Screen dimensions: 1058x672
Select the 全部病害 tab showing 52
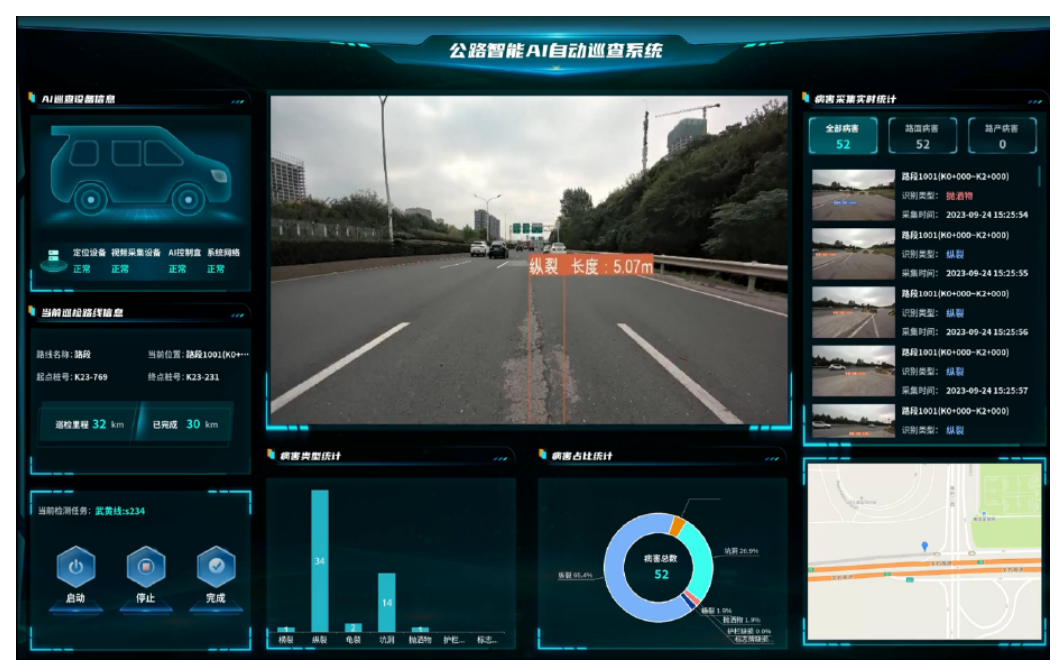(842, 136)
